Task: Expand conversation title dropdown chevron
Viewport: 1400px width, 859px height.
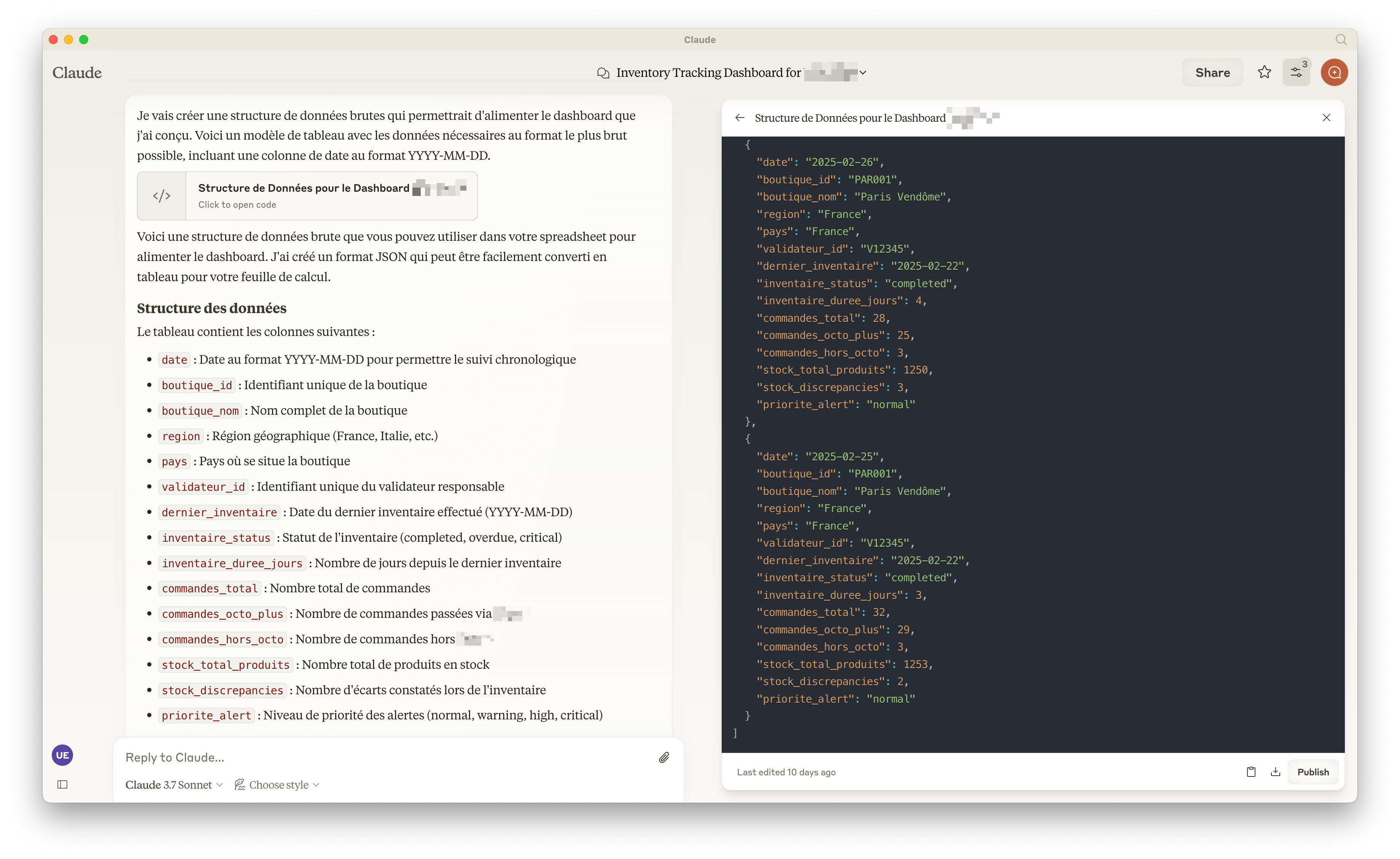Action: [x=862, y=72]
